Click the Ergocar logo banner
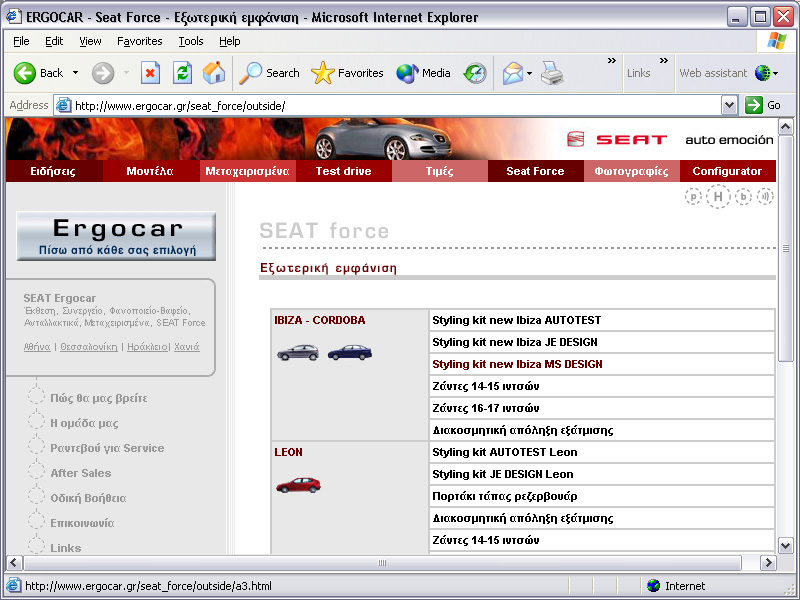Image resolution: width=800 pixels, height=600 pixels. (116, 236)
